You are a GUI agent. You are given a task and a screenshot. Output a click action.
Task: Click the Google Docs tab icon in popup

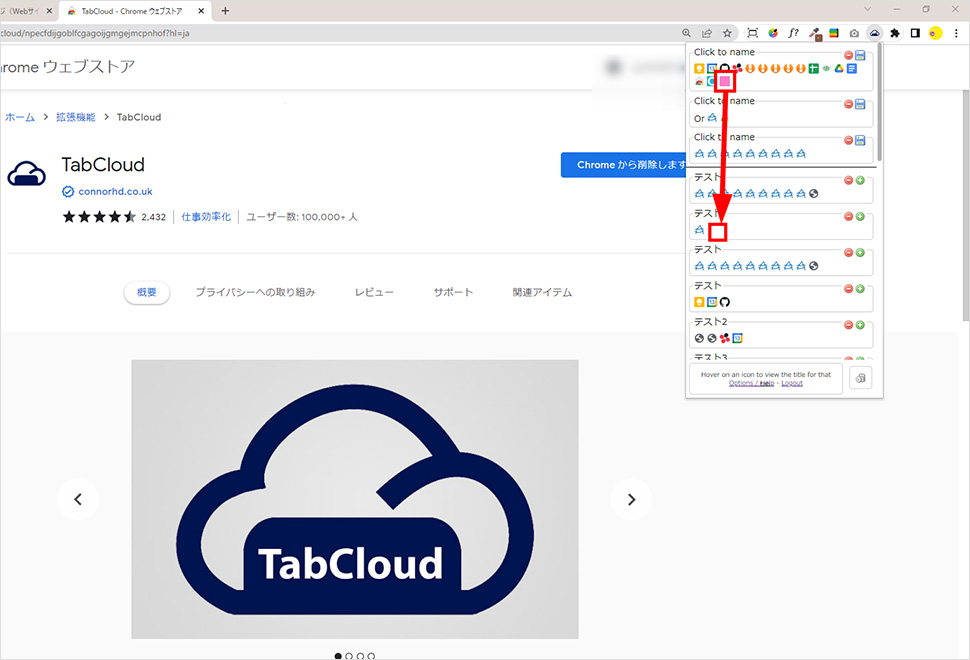852,68
